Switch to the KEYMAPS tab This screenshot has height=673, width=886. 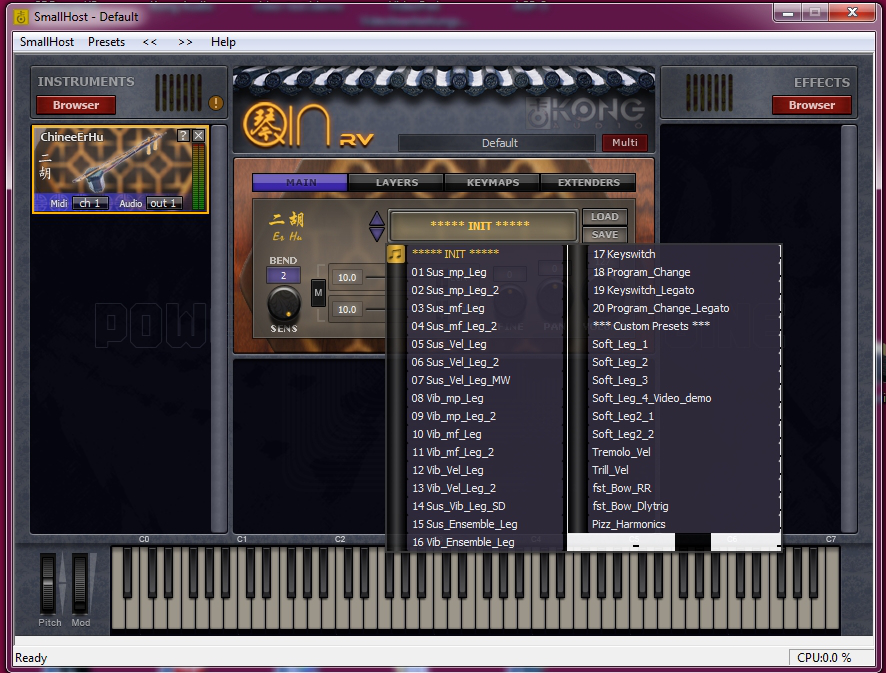coord(493,183)
